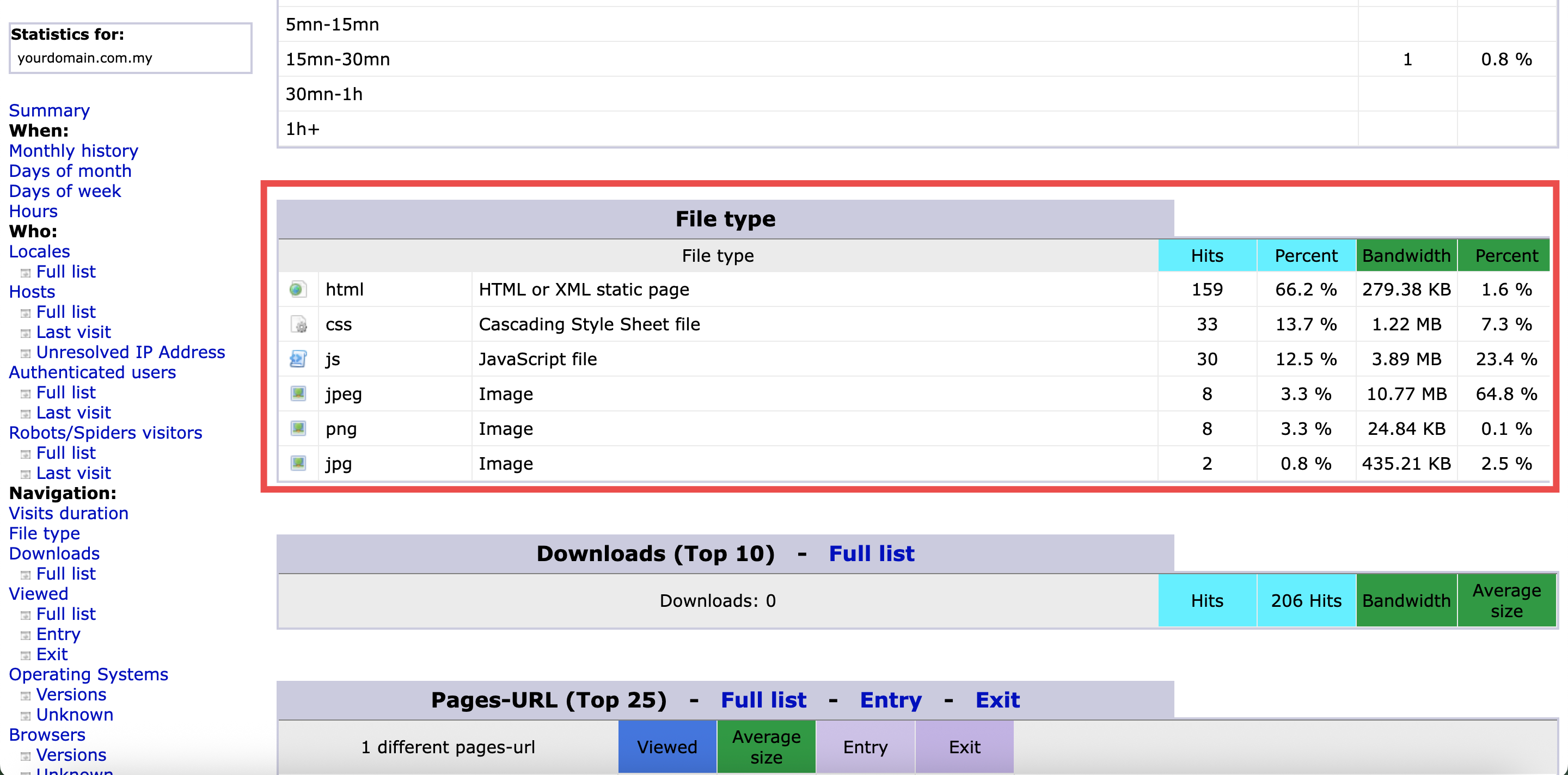Screen dimensions: 1568x775
Task: Click the jpg image file icon
Action: coord(298,463)
